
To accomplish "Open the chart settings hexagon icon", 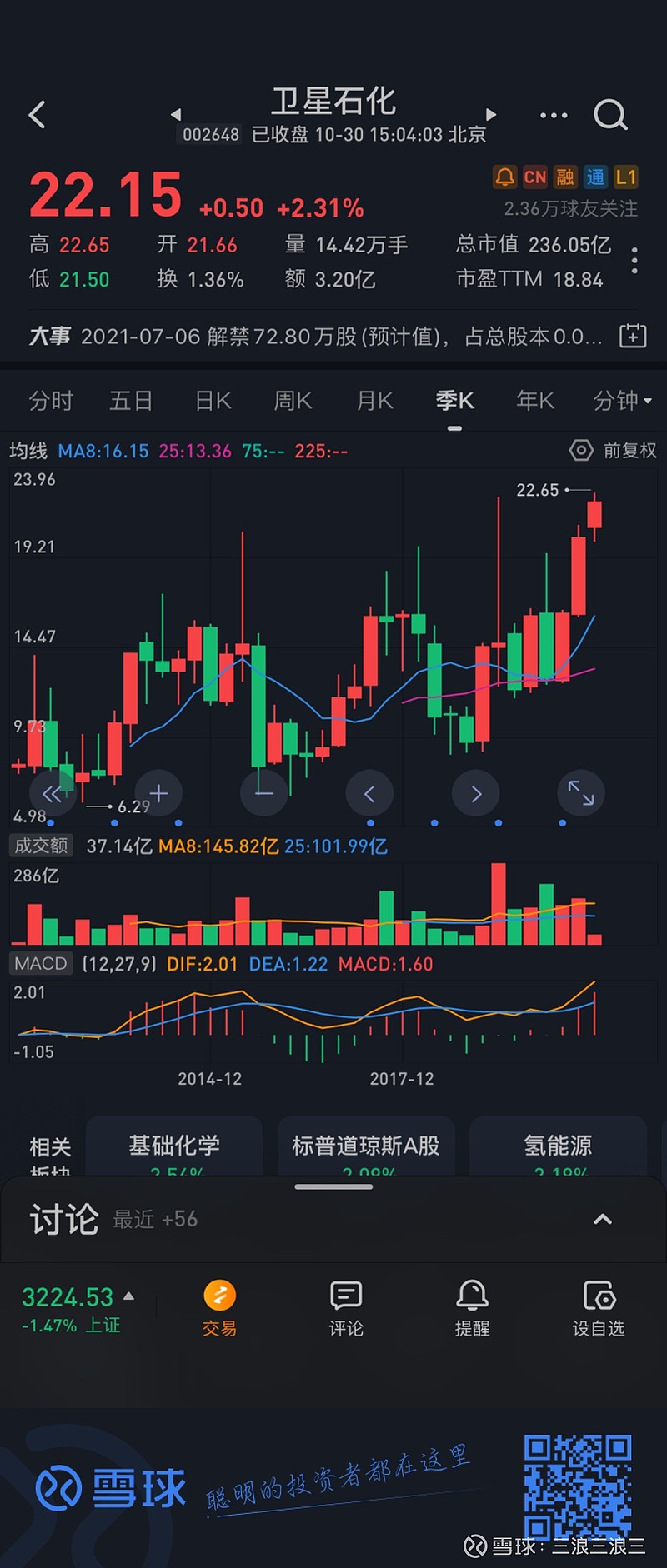I will coord(580,451).
